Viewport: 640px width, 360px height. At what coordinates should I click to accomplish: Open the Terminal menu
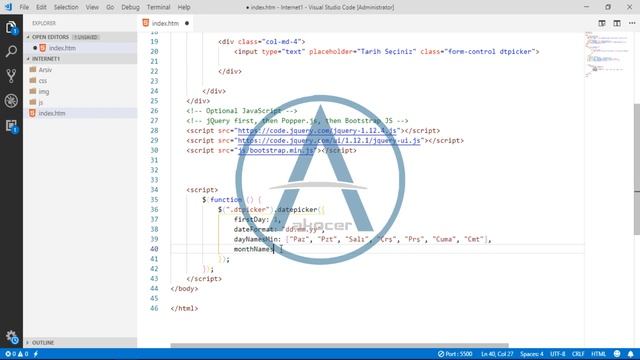click(158, 7)
